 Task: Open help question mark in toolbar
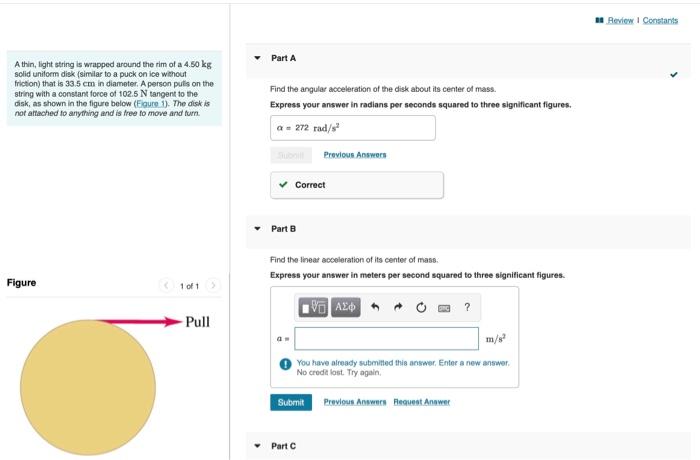click(467, 307)
